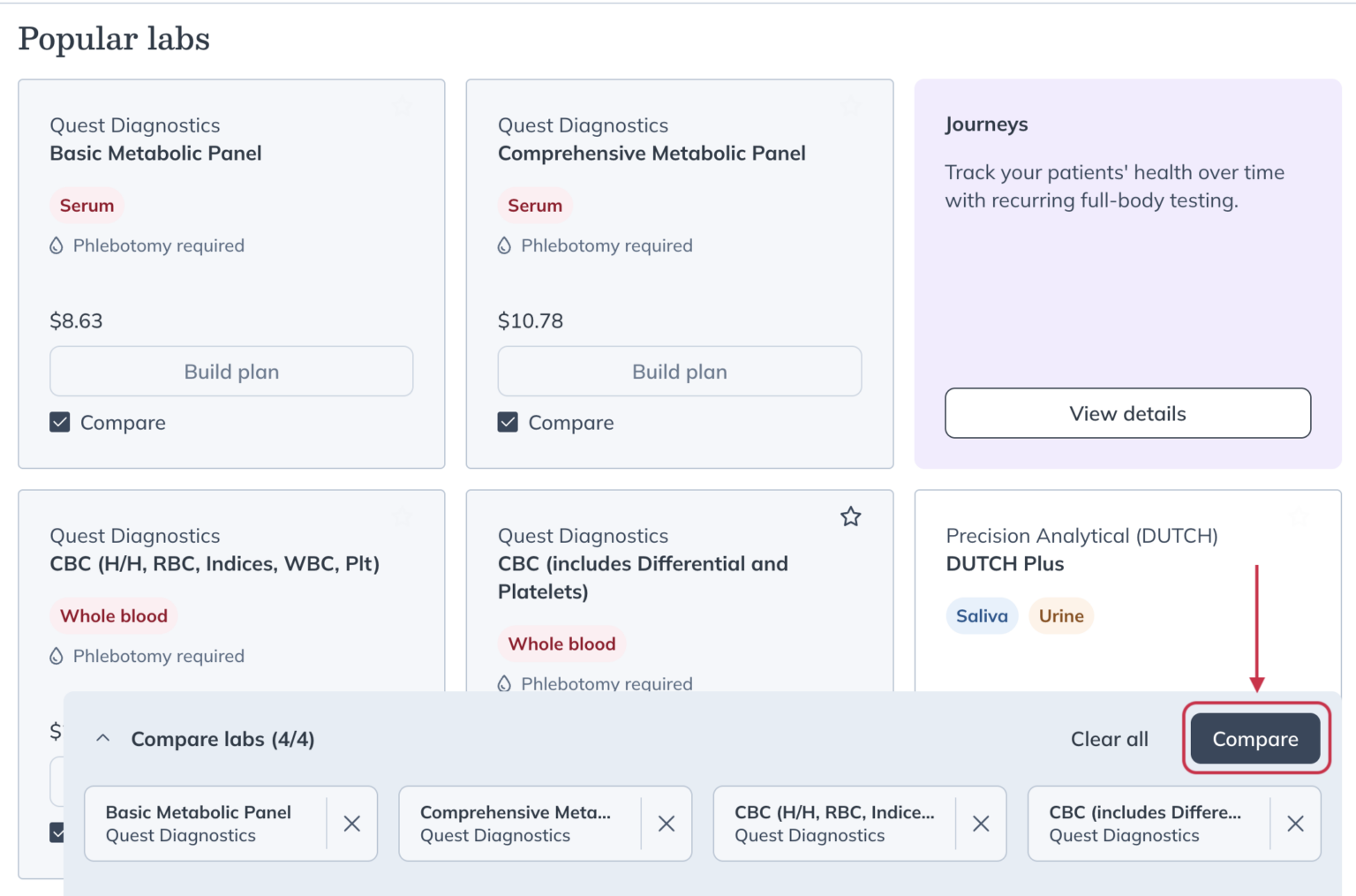Remove CBC (includes Differential) from compare tray

(1295, 824)
